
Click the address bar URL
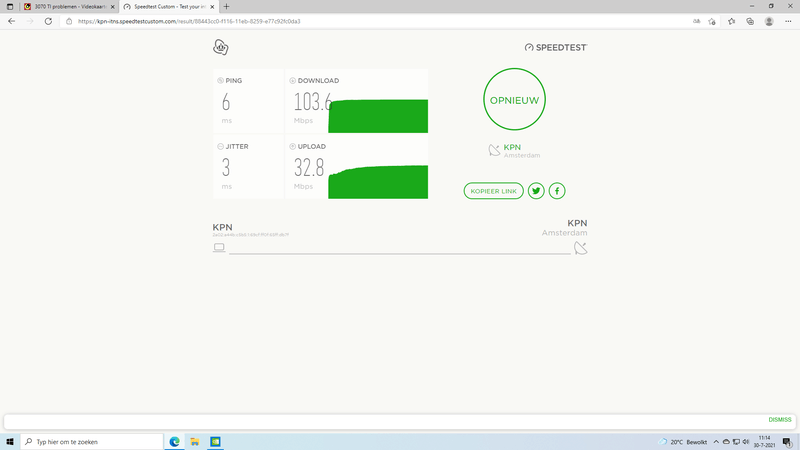click(189, 21)
